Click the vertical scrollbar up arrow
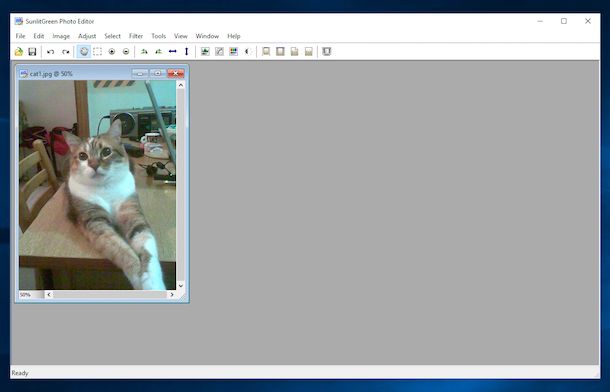610x392 pixels. click(x=181, y=85)
